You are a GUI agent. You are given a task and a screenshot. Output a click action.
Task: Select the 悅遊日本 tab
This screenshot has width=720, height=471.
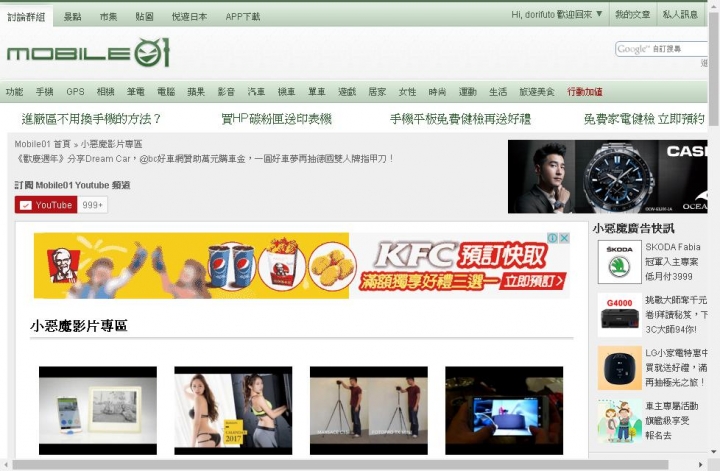coord(189,17)
